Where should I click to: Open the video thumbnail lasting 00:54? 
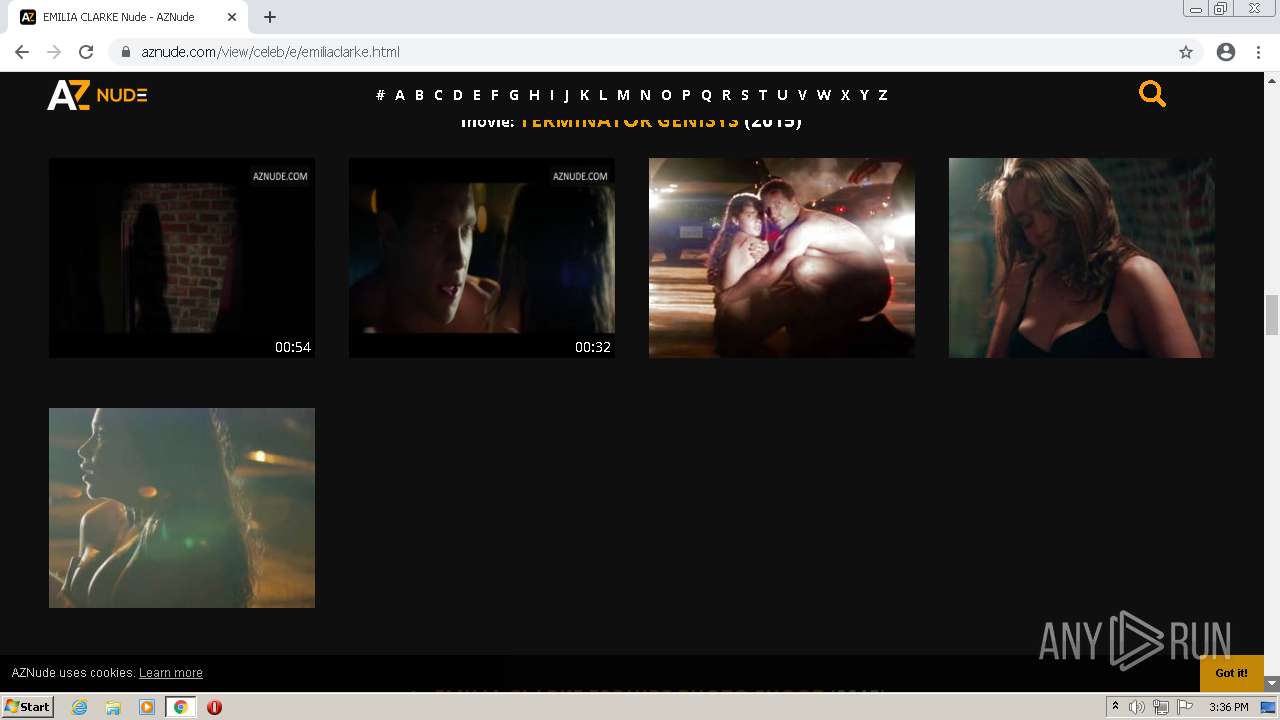[x=182, y=257]
